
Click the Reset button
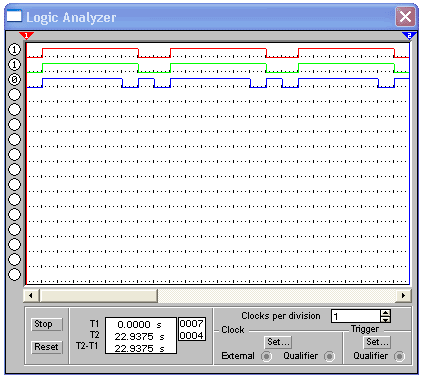point(46,347)
